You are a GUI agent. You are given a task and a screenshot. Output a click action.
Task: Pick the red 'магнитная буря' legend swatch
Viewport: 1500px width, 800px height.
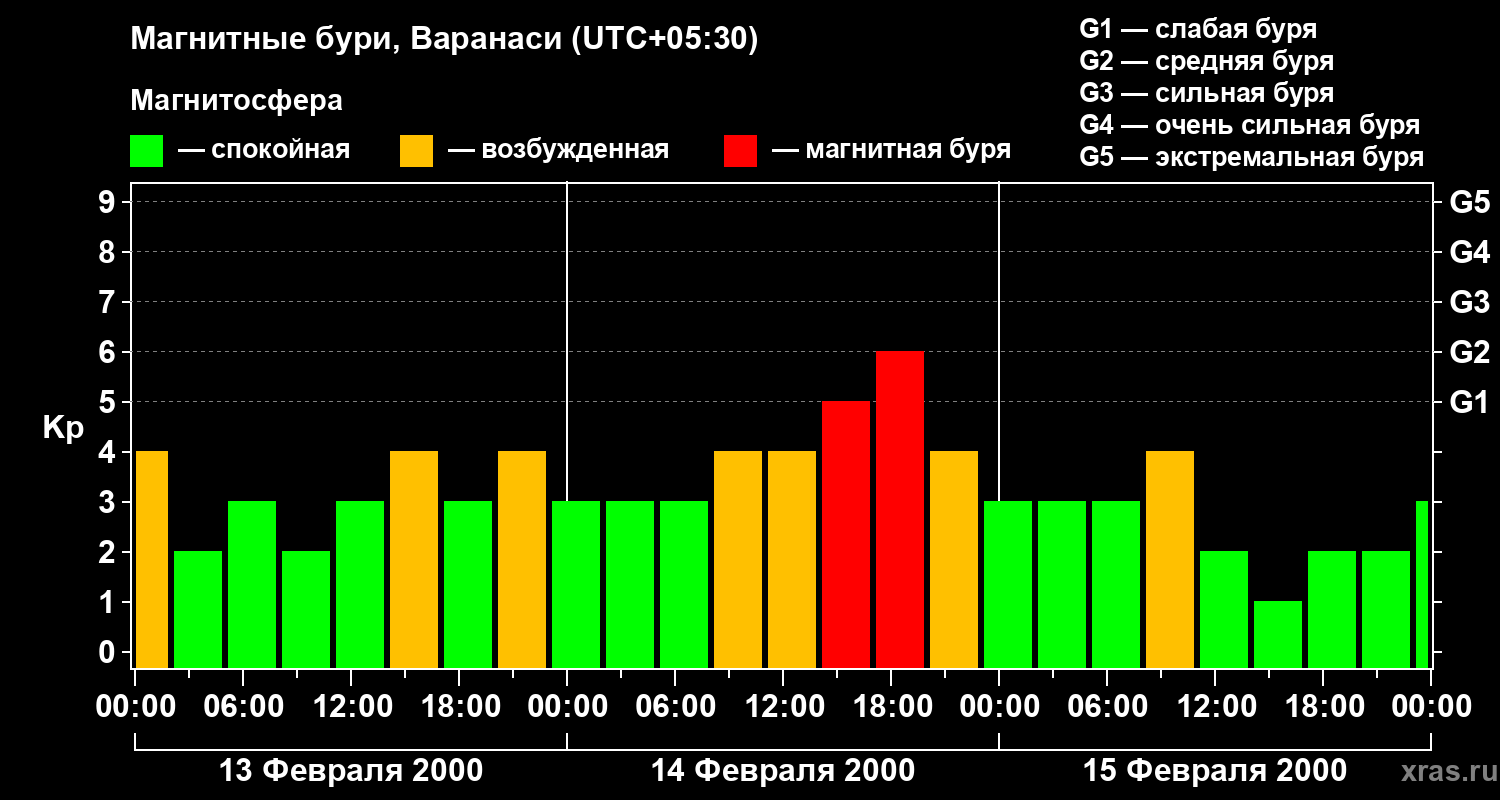pos(740,151)
